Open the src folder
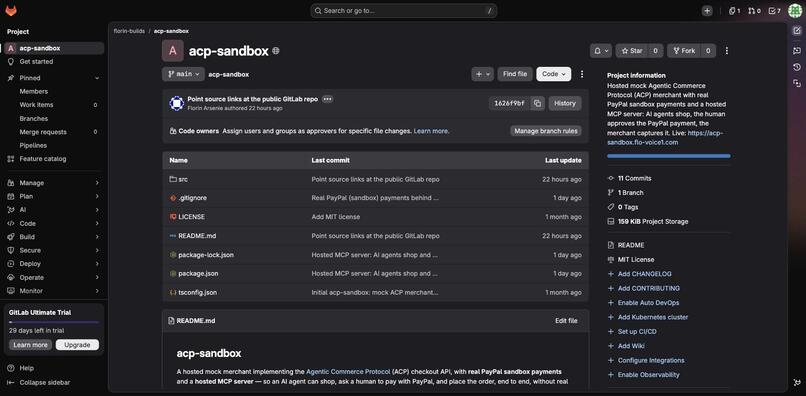 pyautogui.click(x=183, y=179)
